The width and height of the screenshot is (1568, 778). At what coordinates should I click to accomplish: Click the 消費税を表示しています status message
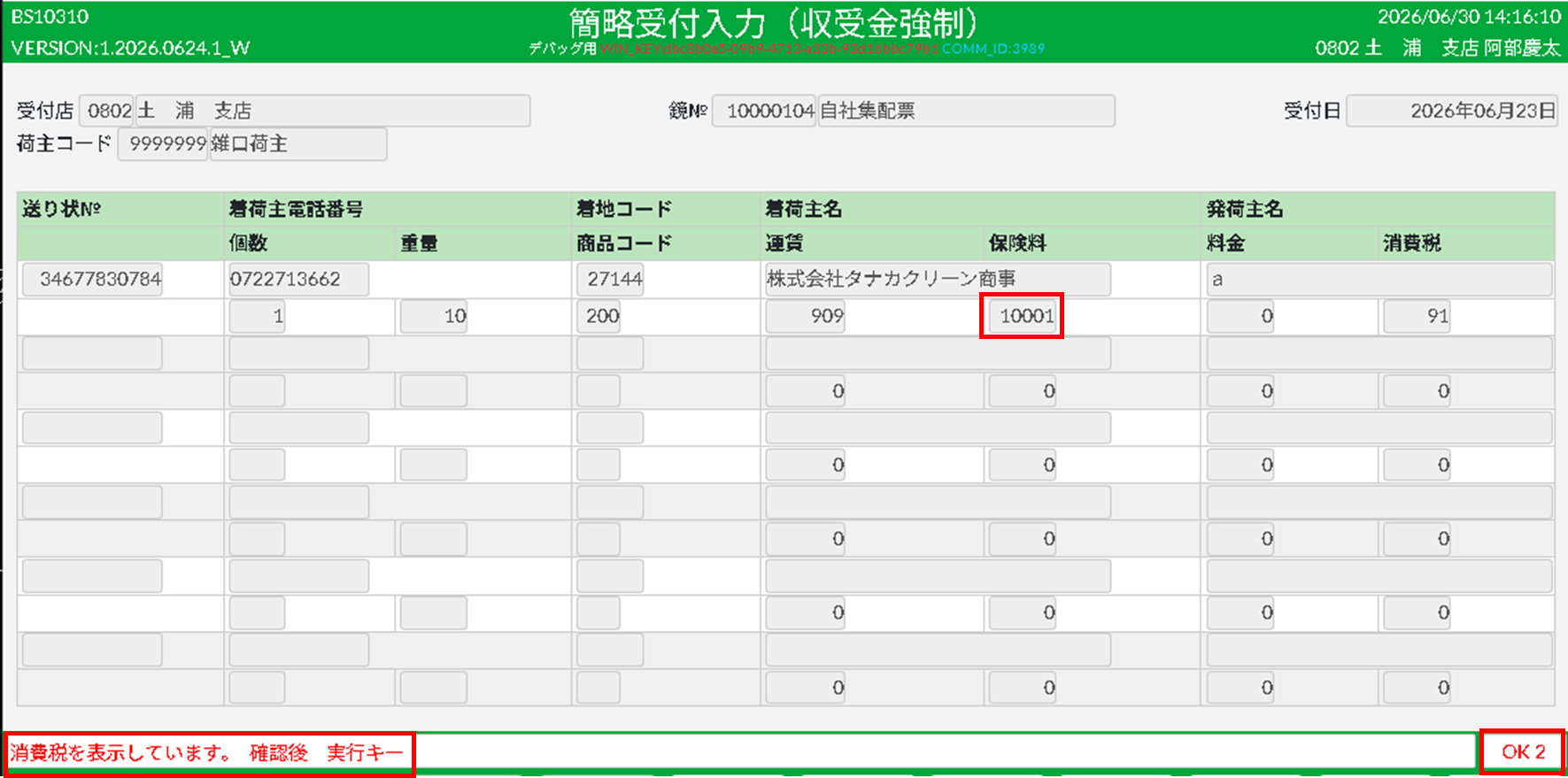(x=207, y=753)
